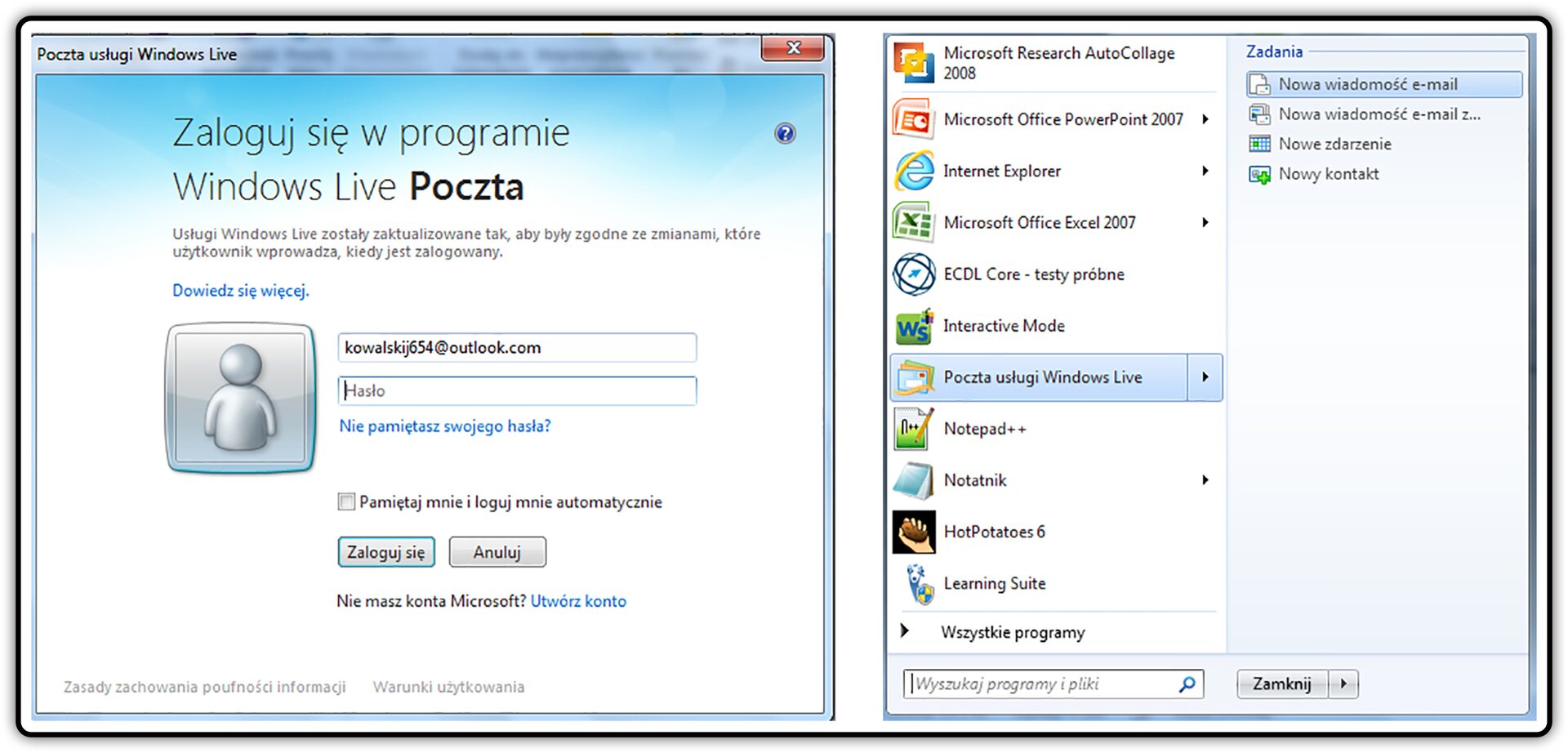The image size is (1568, 753).
Task: Open the Internet Explorer menu entry
Action: click(1055, 171)
